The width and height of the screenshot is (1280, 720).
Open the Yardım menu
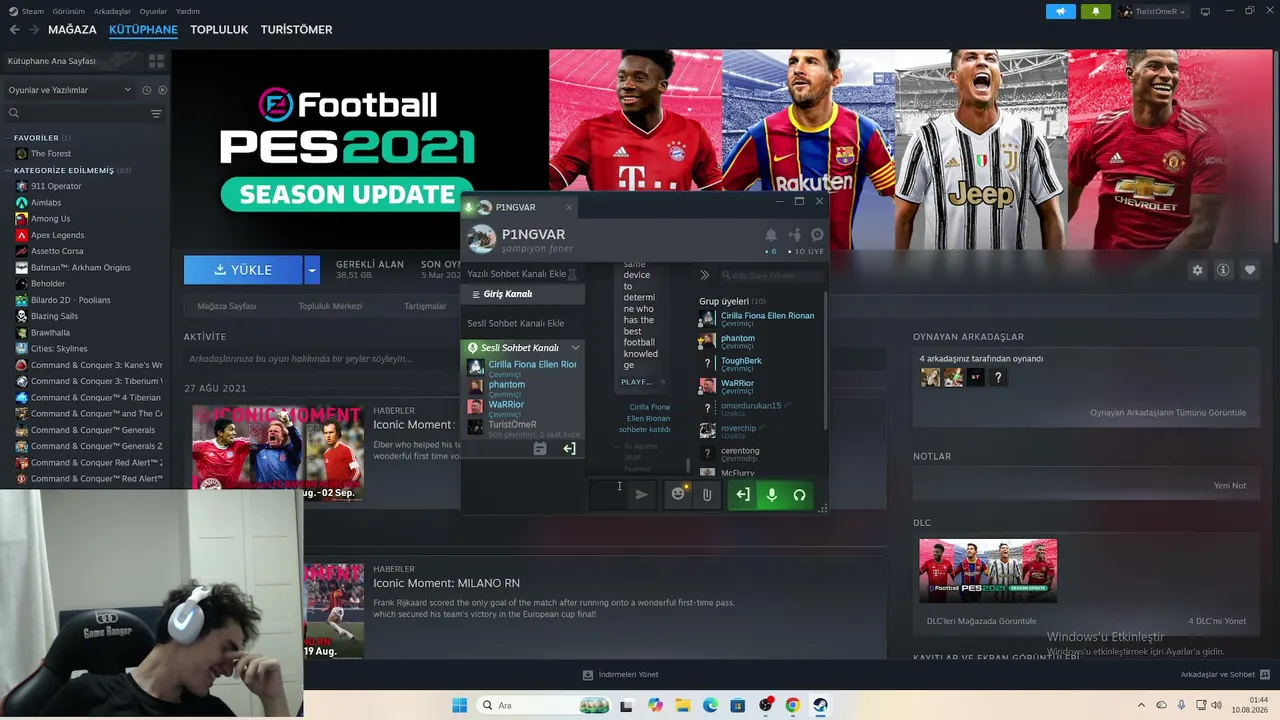pyautogui.click(x=188, y=11)
